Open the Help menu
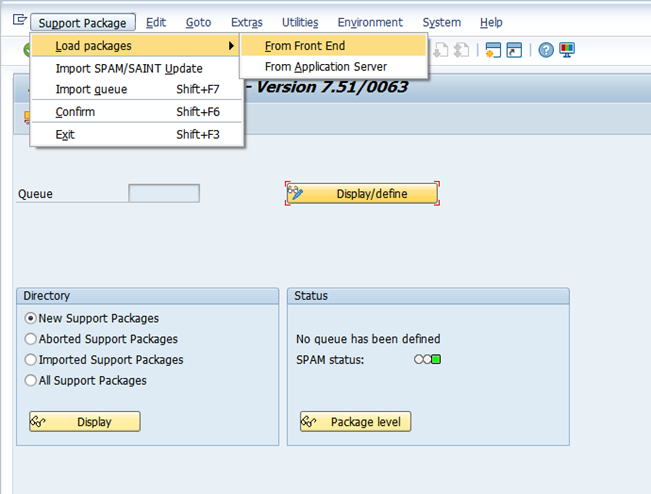The image size is (651, 494). [x=491, y=22]
